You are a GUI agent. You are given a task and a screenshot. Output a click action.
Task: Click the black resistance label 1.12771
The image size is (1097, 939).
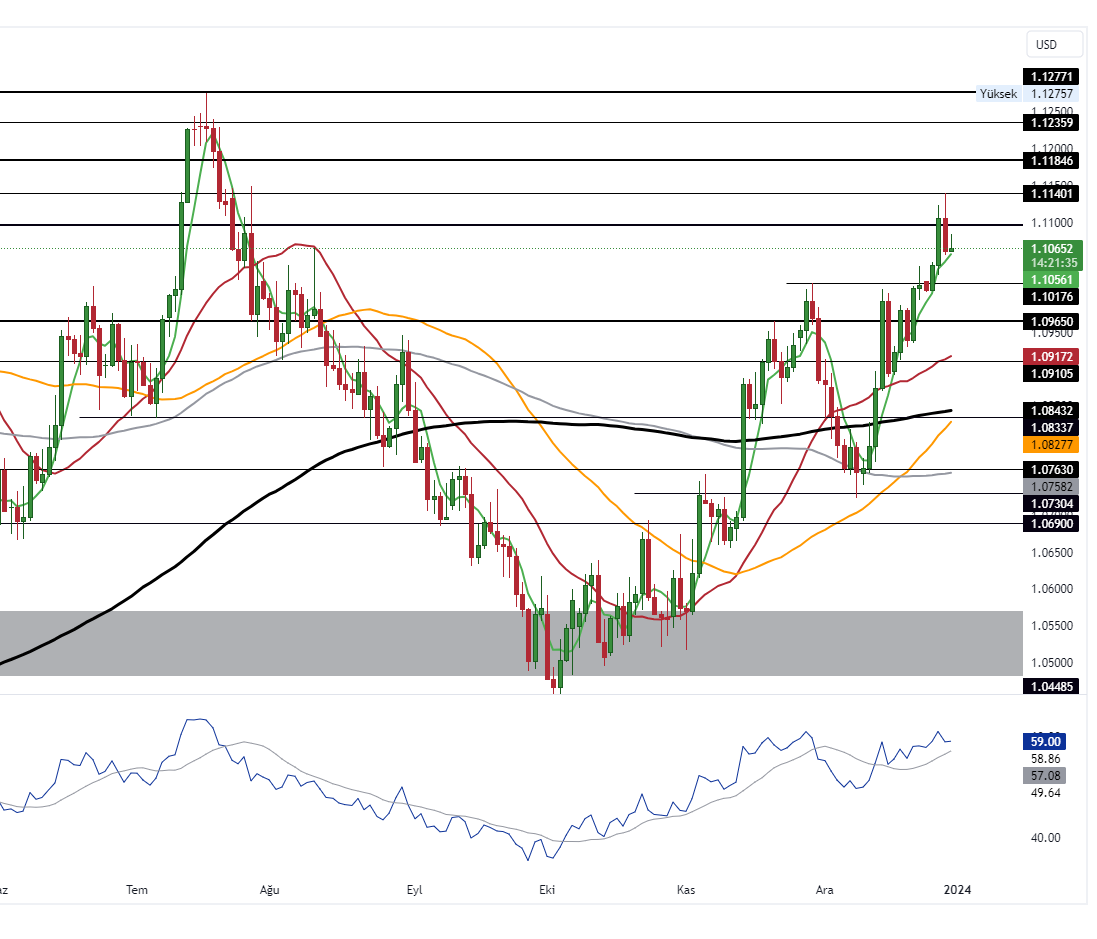(1050, 76)
